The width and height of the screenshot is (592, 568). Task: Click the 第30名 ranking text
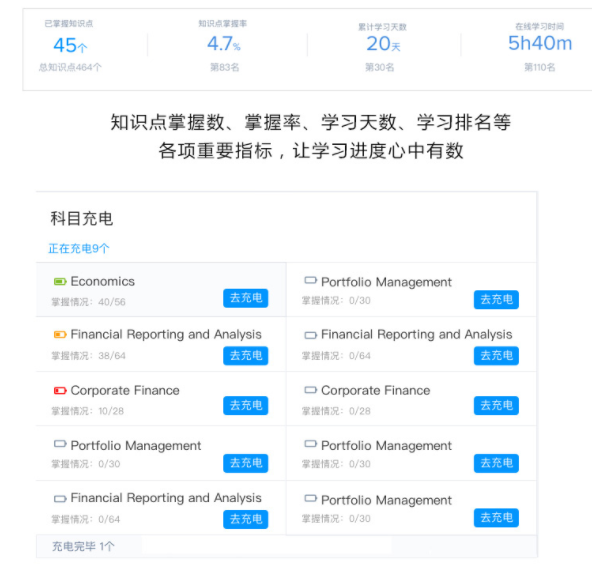point(379,68)
